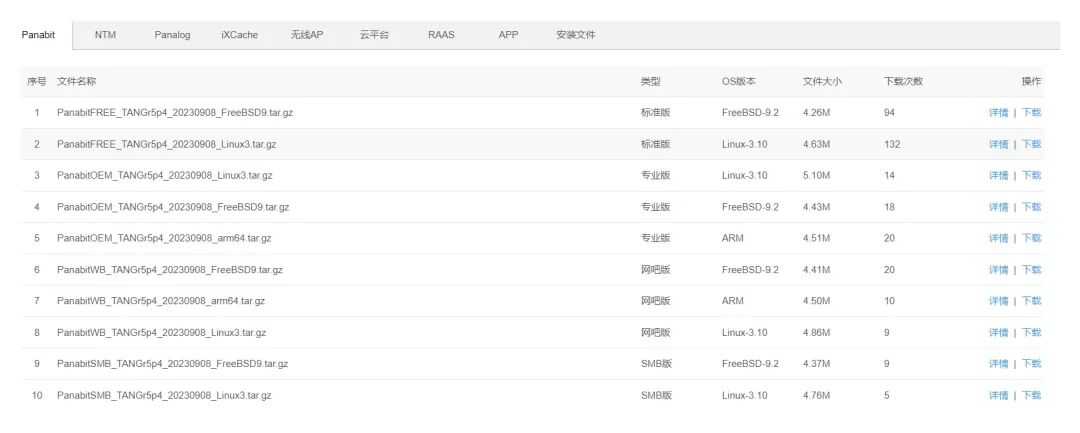Click 详情 for PanabitWB arm64 row 7

click(999, 301)
